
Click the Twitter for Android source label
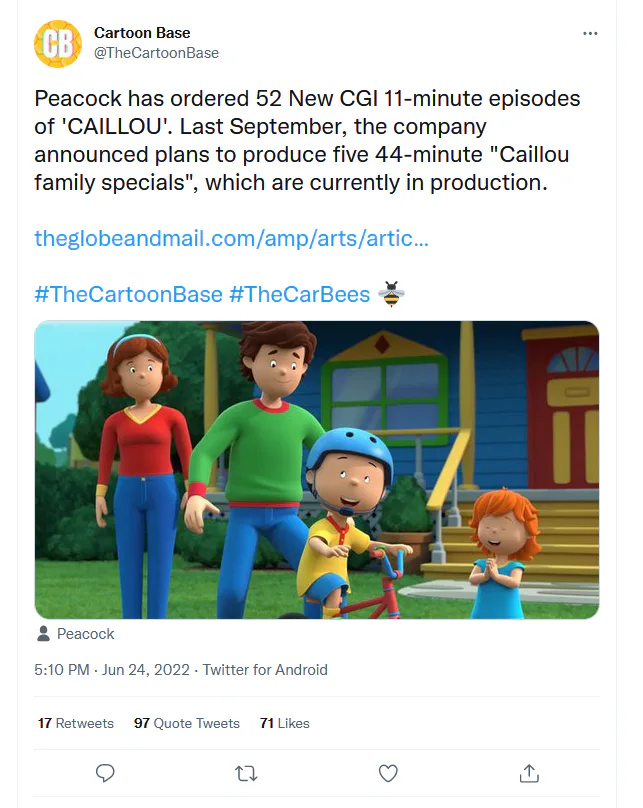pyautogui.click(x=265, y=670)
